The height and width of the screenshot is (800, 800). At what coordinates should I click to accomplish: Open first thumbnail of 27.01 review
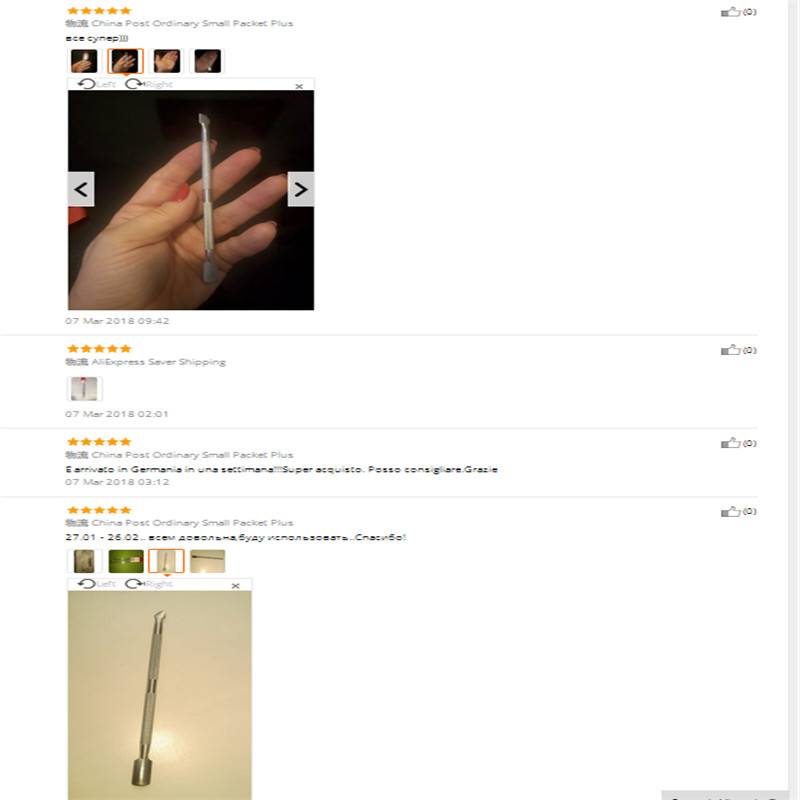point(84,561)
